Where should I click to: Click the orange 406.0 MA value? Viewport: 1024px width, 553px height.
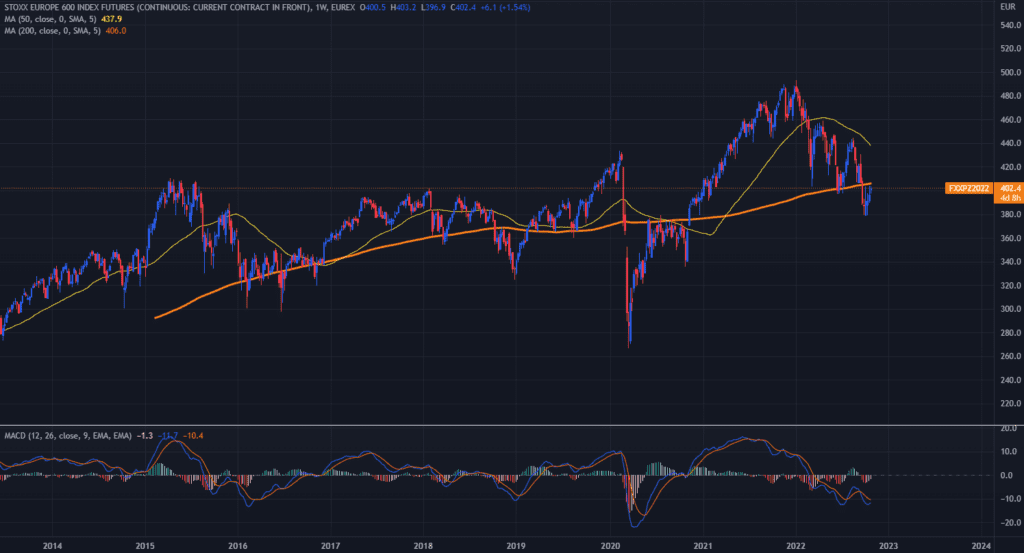109,31
